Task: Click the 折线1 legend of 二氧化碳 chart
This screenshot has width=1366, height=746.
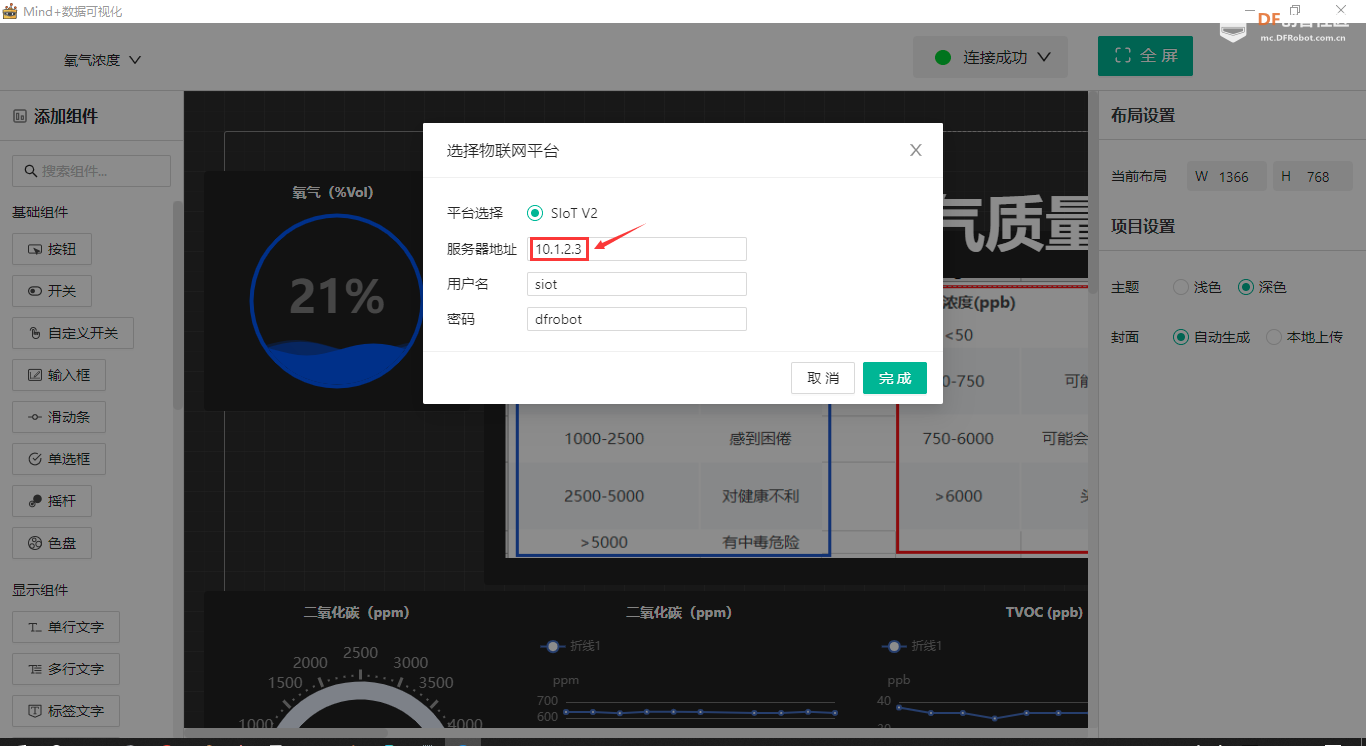Action: [x=570, y=646]
